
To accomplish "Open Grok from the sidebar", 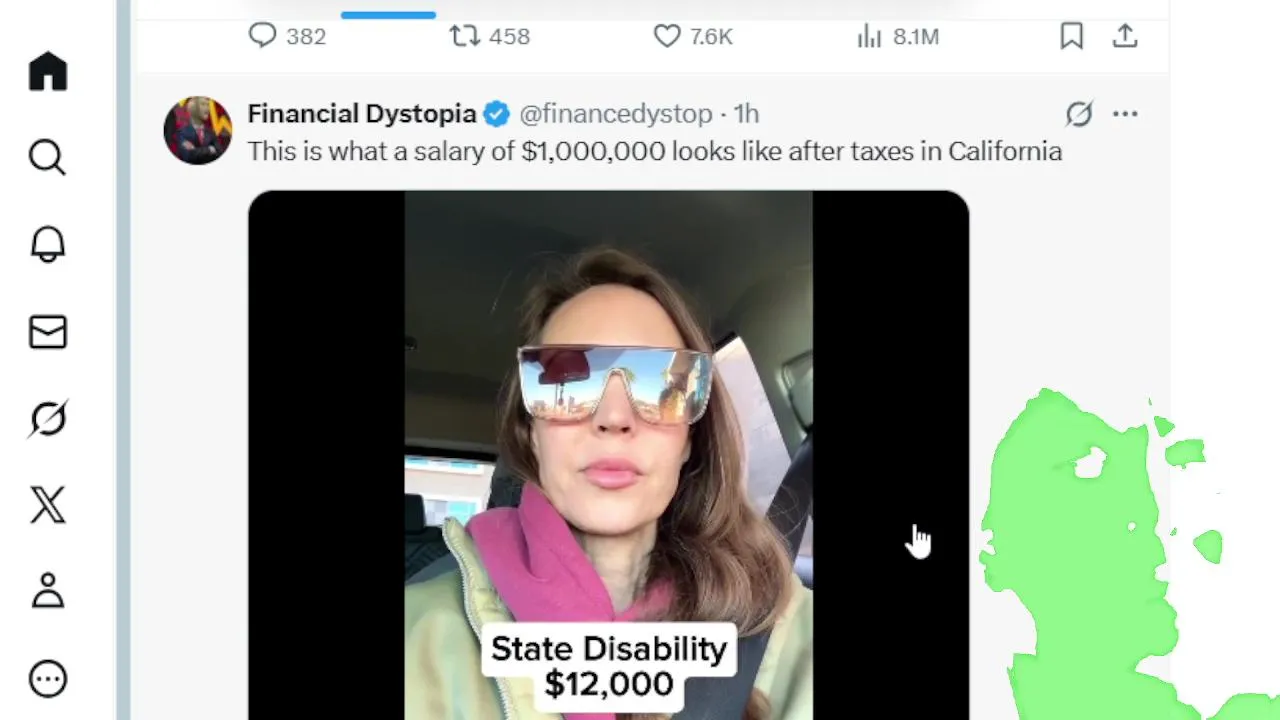I will [47, 419].
